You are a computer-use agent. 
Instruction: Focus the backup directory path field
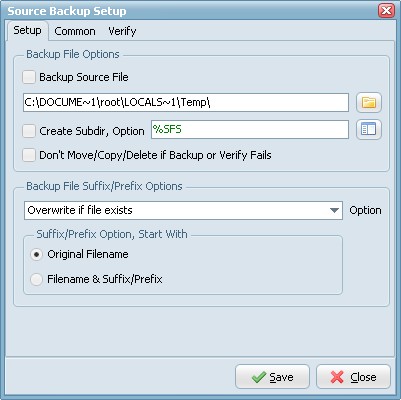[186, 102]
